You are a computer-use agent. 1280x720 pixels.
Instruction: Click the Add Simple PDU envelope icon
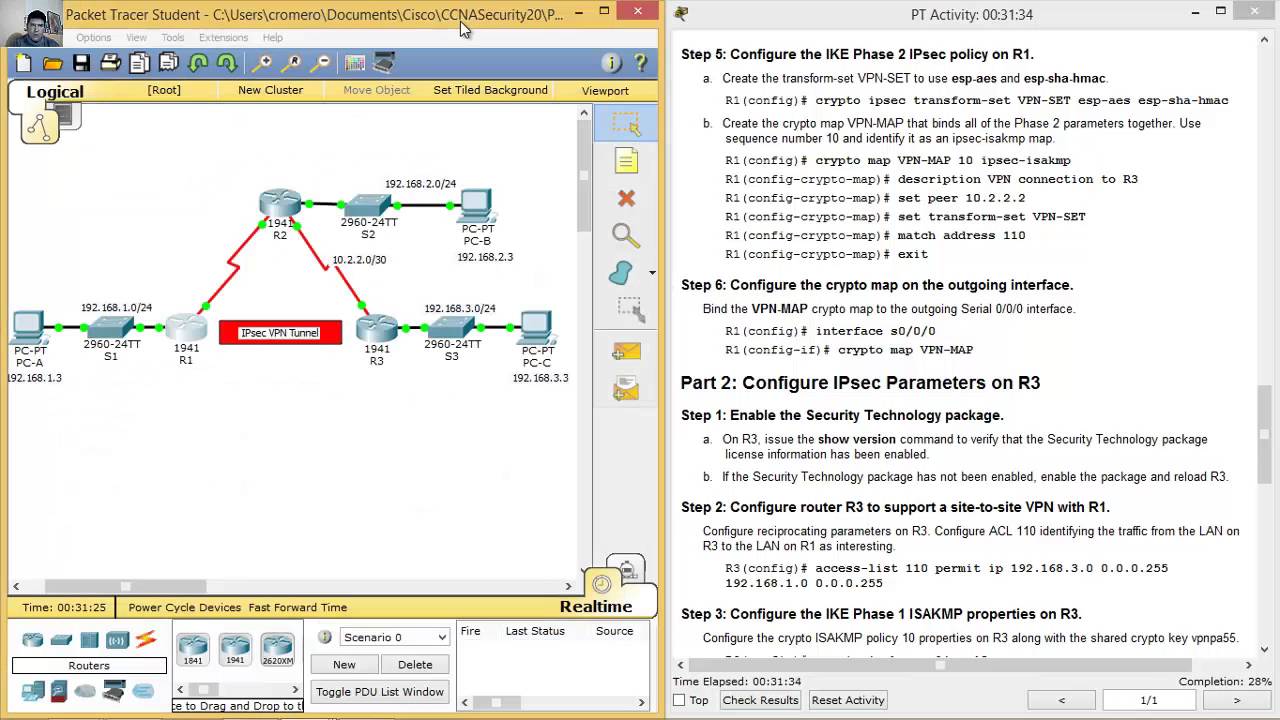pos(626,351)
